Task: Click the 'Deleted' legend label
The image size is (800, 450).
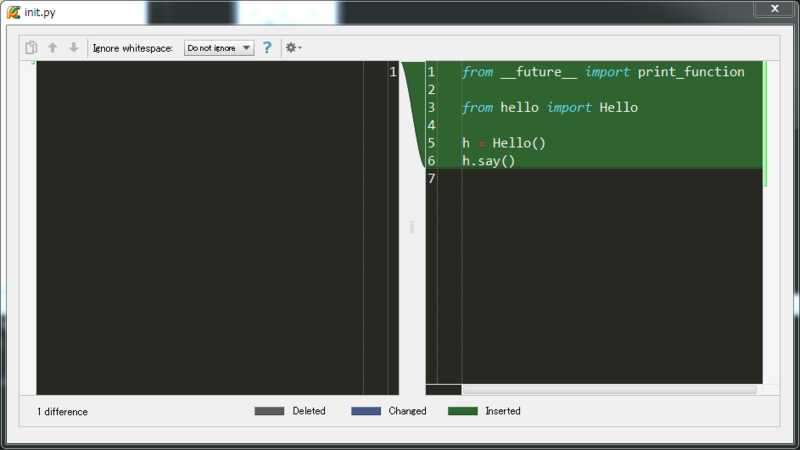Action: [x=309, y=411]
